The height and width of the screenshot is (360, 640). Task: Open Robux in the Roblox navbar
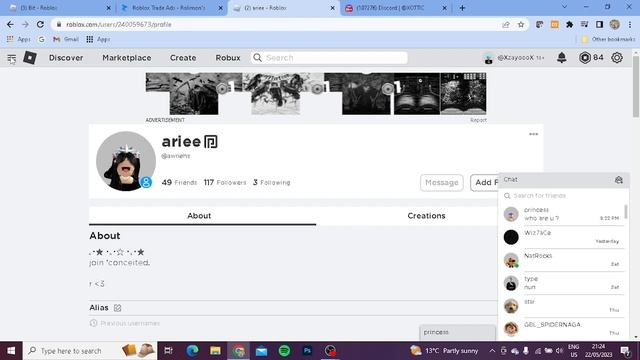tap(228, 58)
